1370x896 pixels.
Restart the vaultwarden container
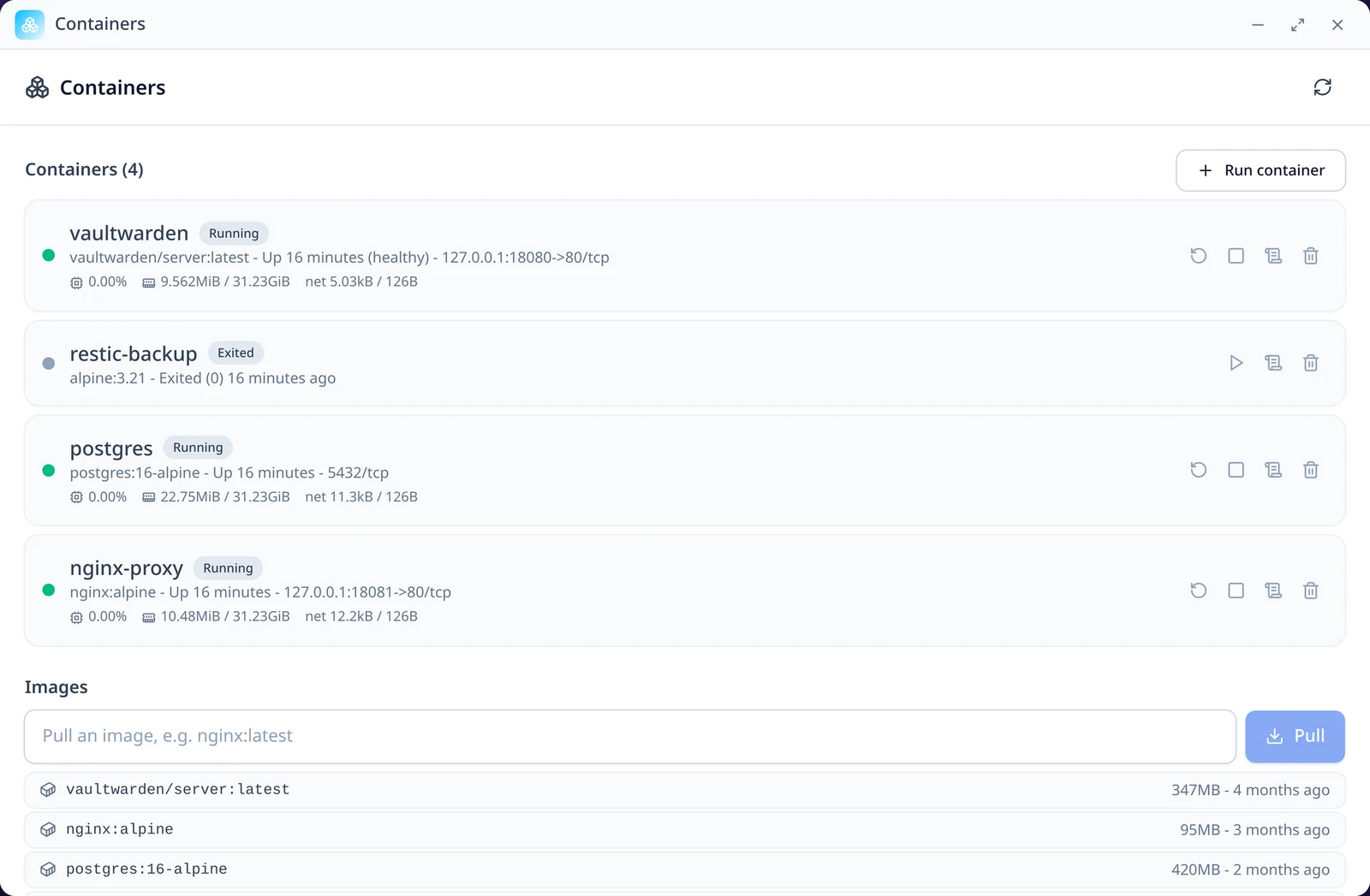(x=1199, y=256)
